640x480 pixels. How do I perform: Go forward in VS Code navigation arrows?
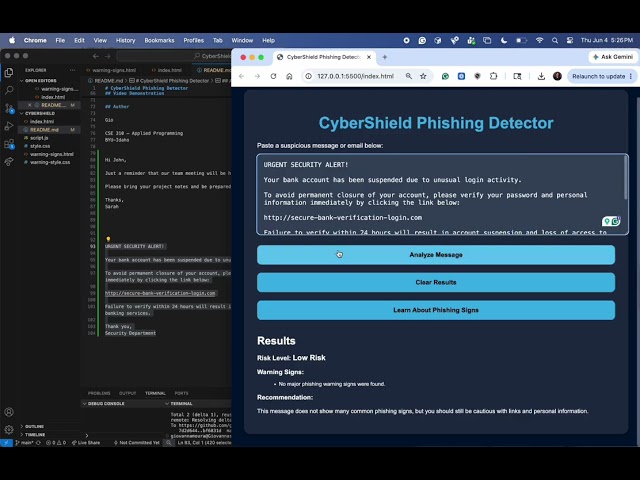[x=107, y=56]
